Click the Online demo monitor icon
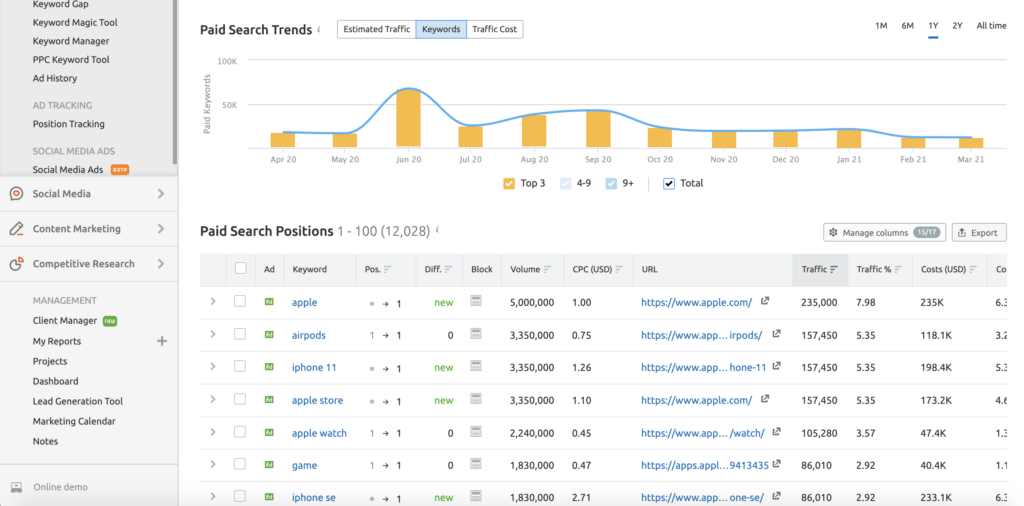This screenshot has height=506, width=1024. (x=16, y=487)
